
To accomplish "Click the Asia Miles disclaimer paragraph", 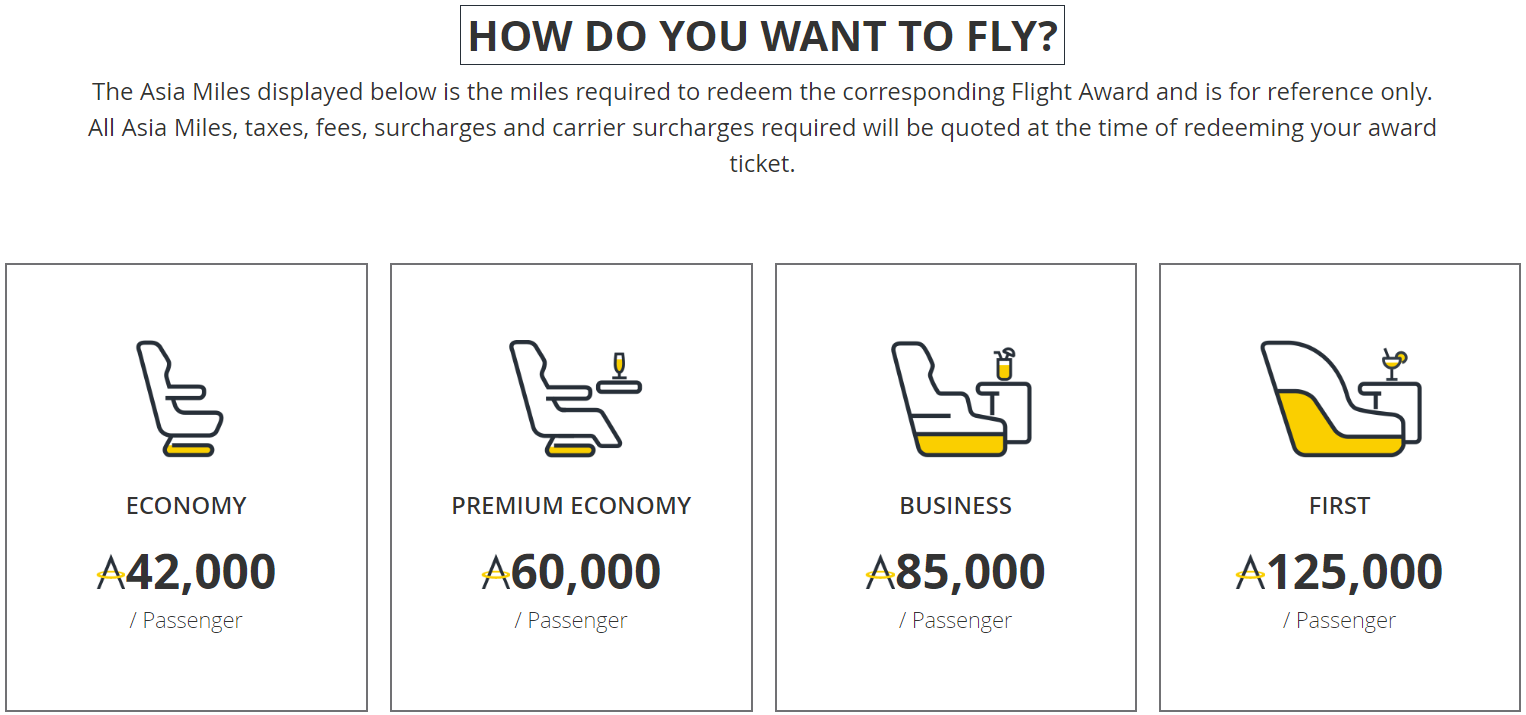I will 762,128.
